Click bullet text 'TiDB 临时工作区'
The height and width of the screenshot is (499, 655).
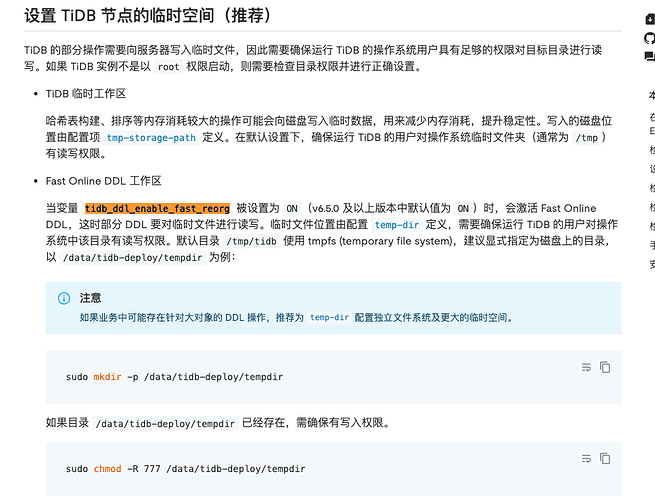(86, 94)
